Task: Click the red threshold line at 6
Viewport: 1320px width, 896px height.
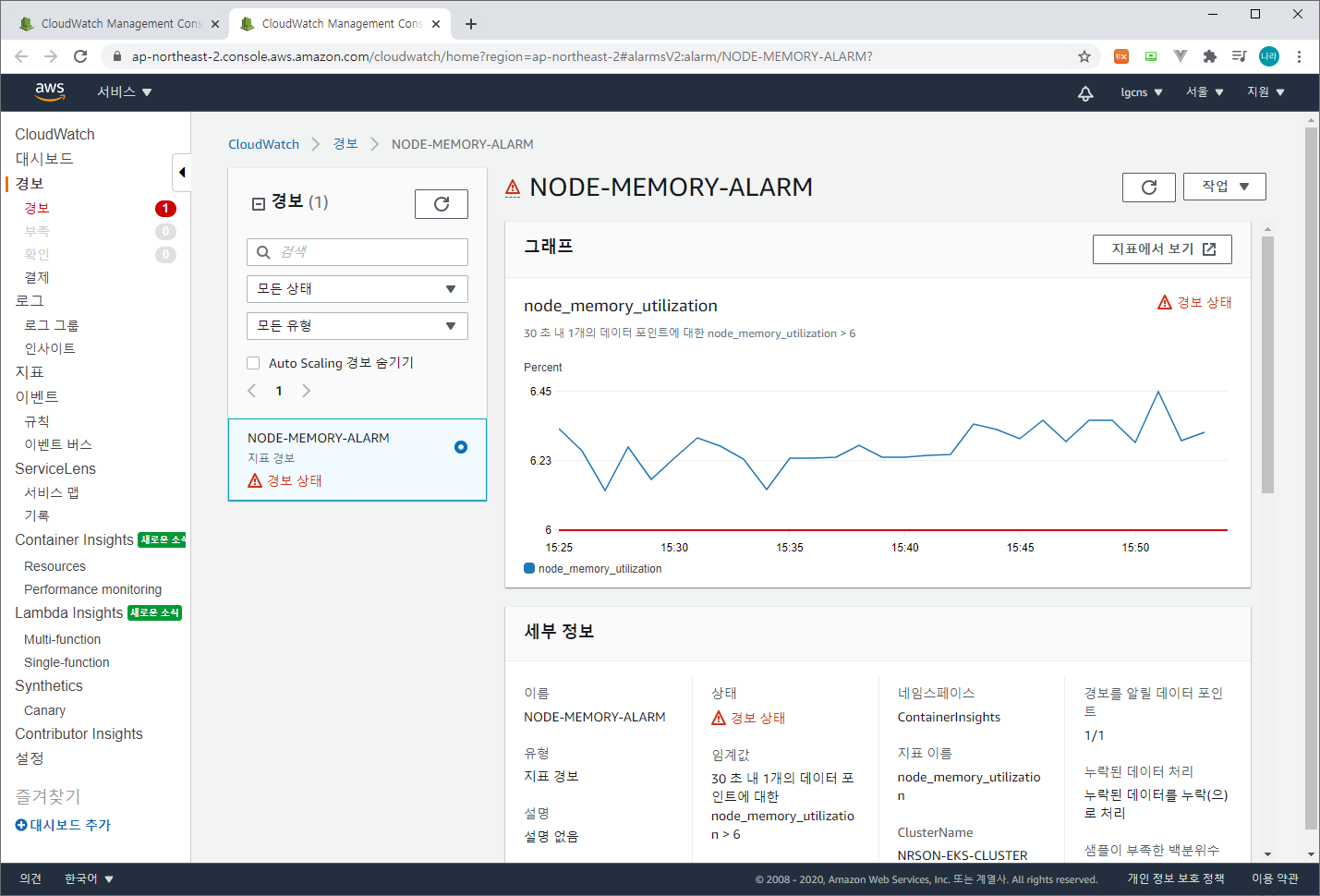Action: [893, 530]
